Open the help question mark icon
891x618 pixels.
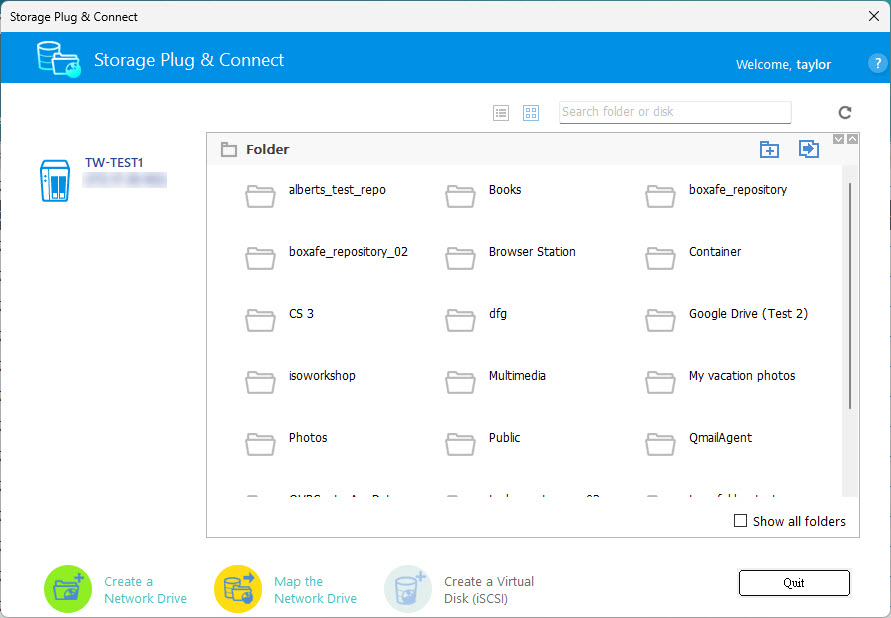tap(877, 63)
